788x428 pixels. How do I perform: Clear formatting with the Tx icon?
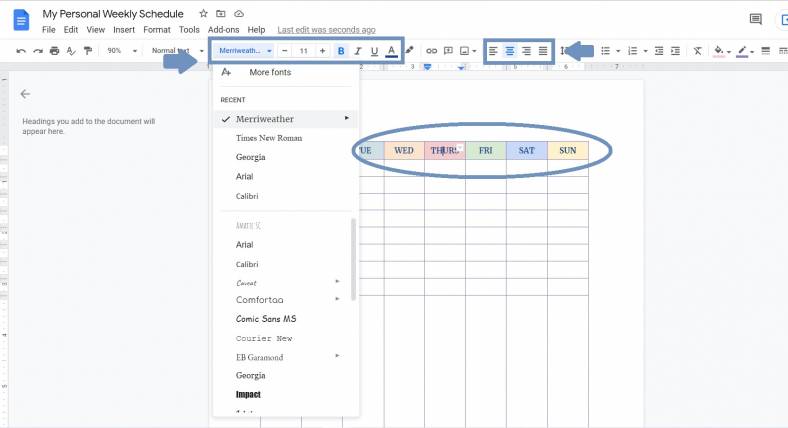(698, 51)
